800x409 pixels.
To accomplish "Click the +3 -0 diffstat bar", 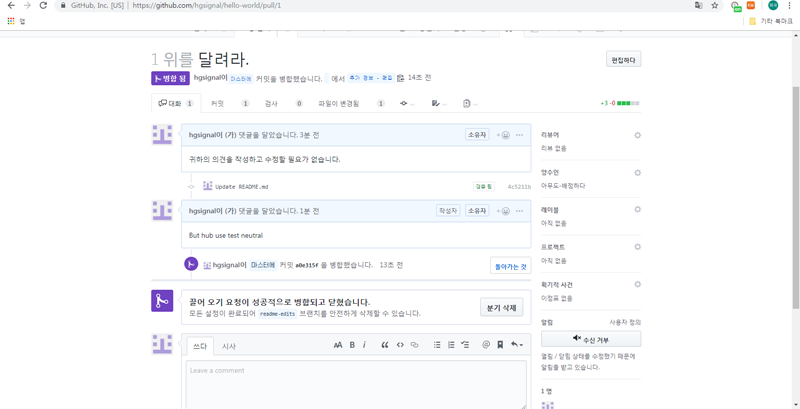I will tap(620, 104).
